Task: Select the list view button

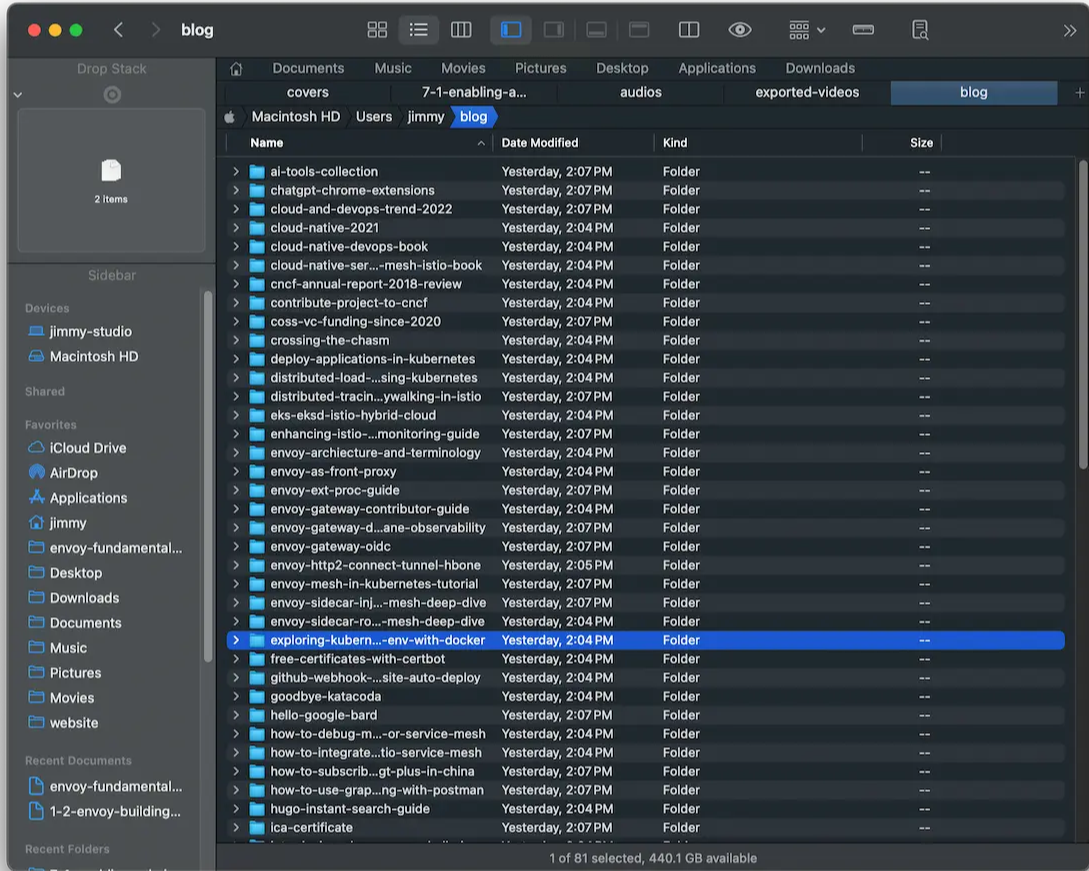Action: 419,30
